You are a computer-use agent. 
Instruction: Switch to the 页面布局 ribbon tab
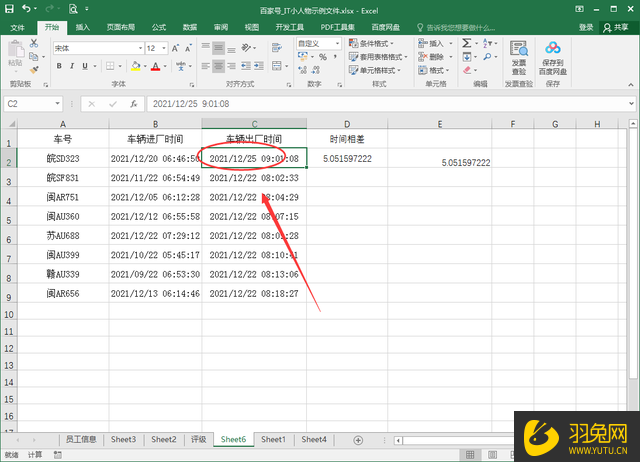coord(120,27)
